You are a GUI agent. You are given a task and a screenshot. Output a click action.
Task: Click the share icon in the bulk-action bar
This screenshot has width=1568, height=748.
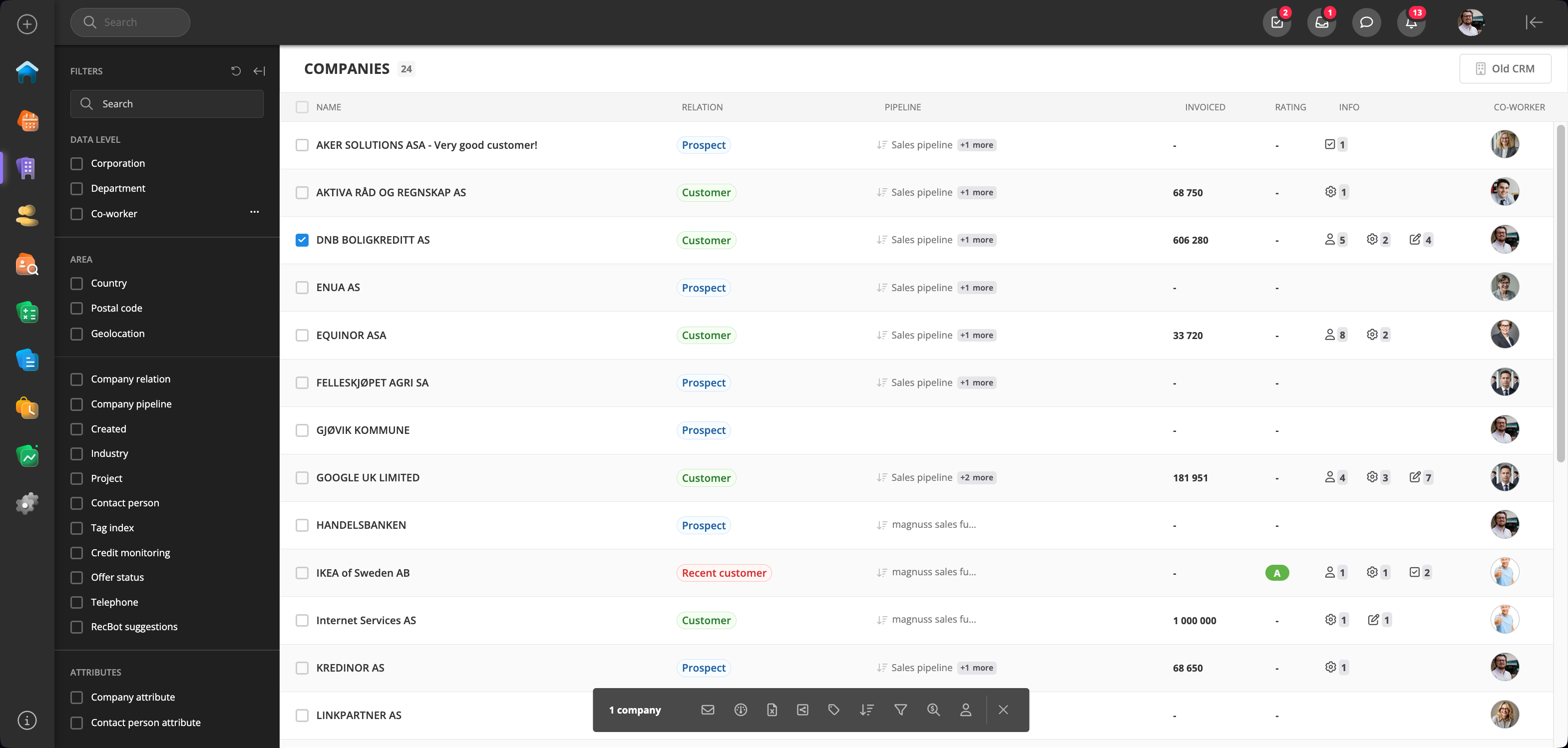[x=803, y=710]
